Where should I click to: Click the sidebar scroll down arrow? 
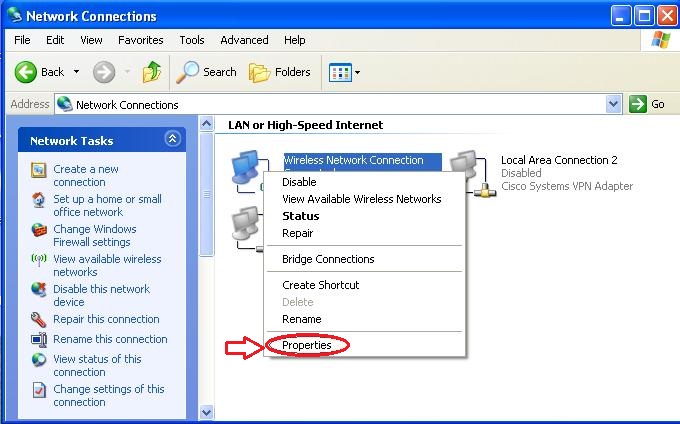pyautogui.click(x=206, y=412)
